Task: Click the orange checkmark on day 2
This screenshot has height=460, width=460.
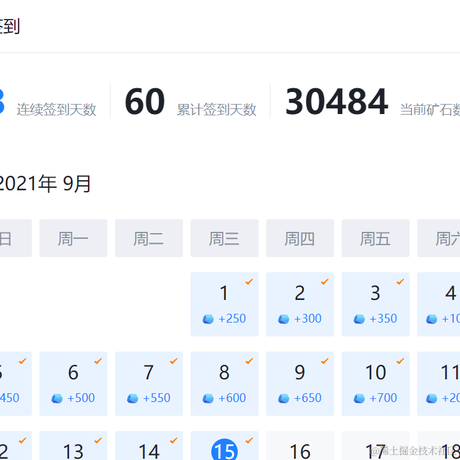Action: click(325, 282)
